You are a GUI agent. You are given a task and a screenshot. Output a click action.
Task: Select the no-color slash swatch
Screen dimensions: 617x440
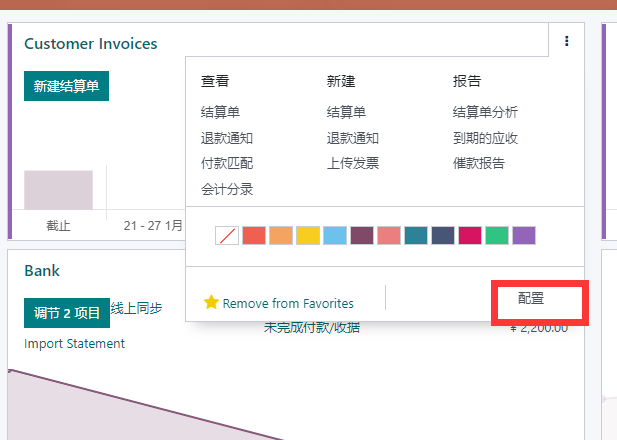click(x=227, y=235)
